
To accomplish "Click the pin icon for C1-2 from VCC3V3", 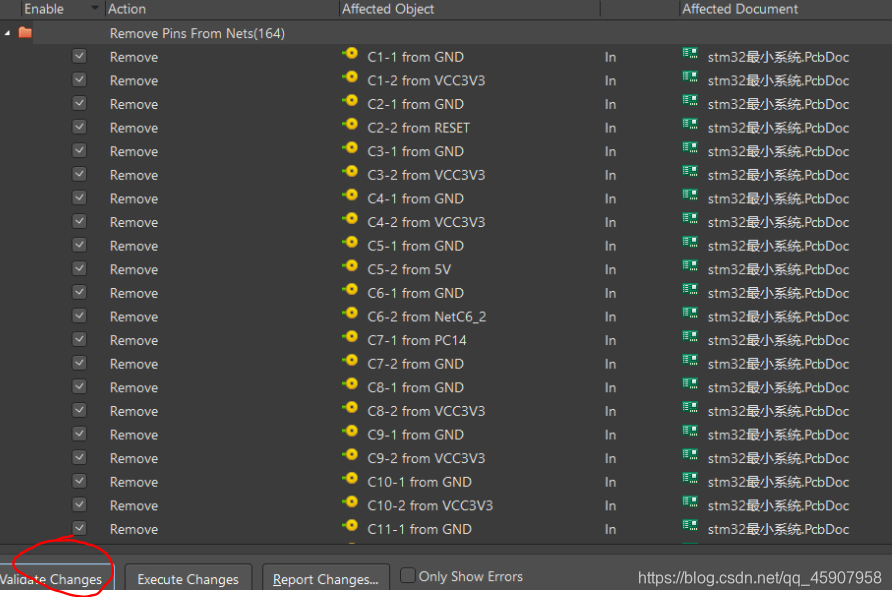I will (x=350, y=77).
